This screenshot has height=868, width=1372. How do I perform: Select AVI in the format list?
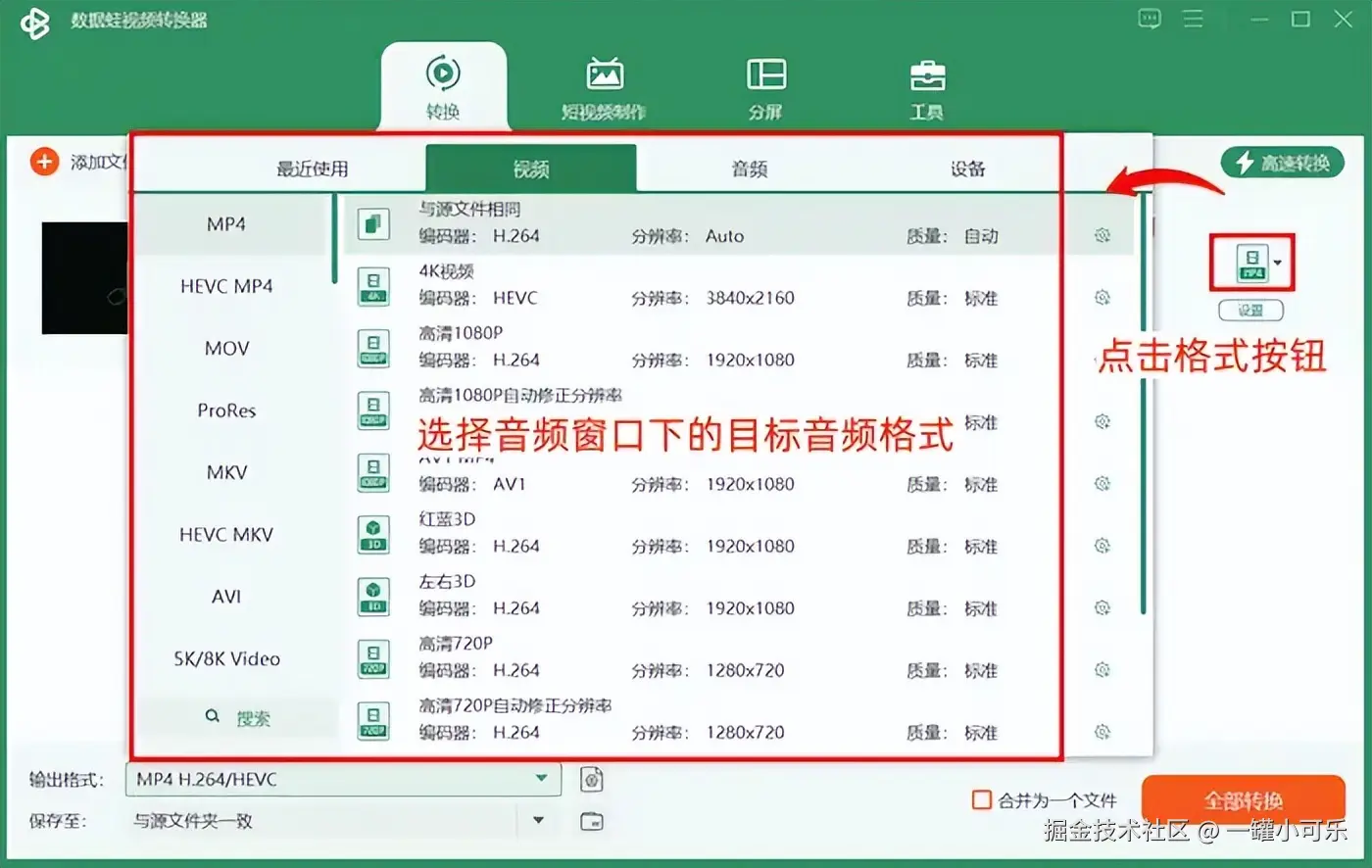tap(226, 596)
